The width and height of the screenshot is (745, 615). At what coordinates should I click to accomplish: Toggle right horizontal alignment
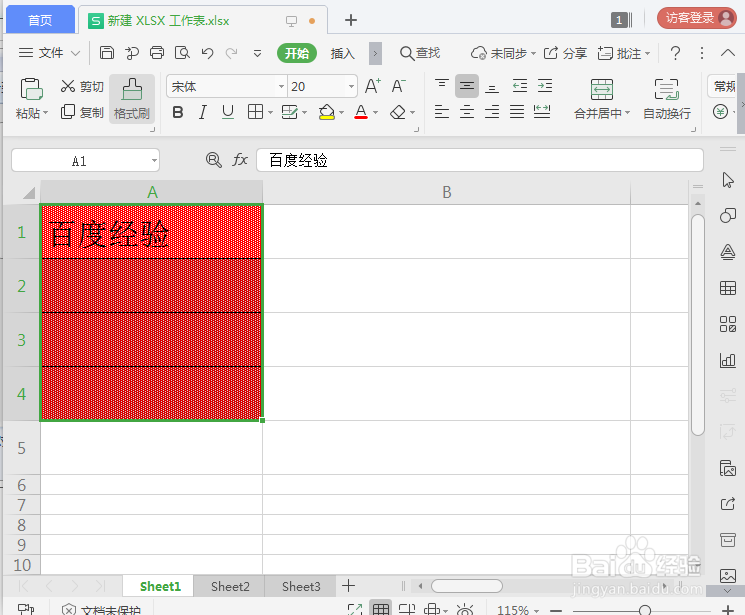[492, 112]
